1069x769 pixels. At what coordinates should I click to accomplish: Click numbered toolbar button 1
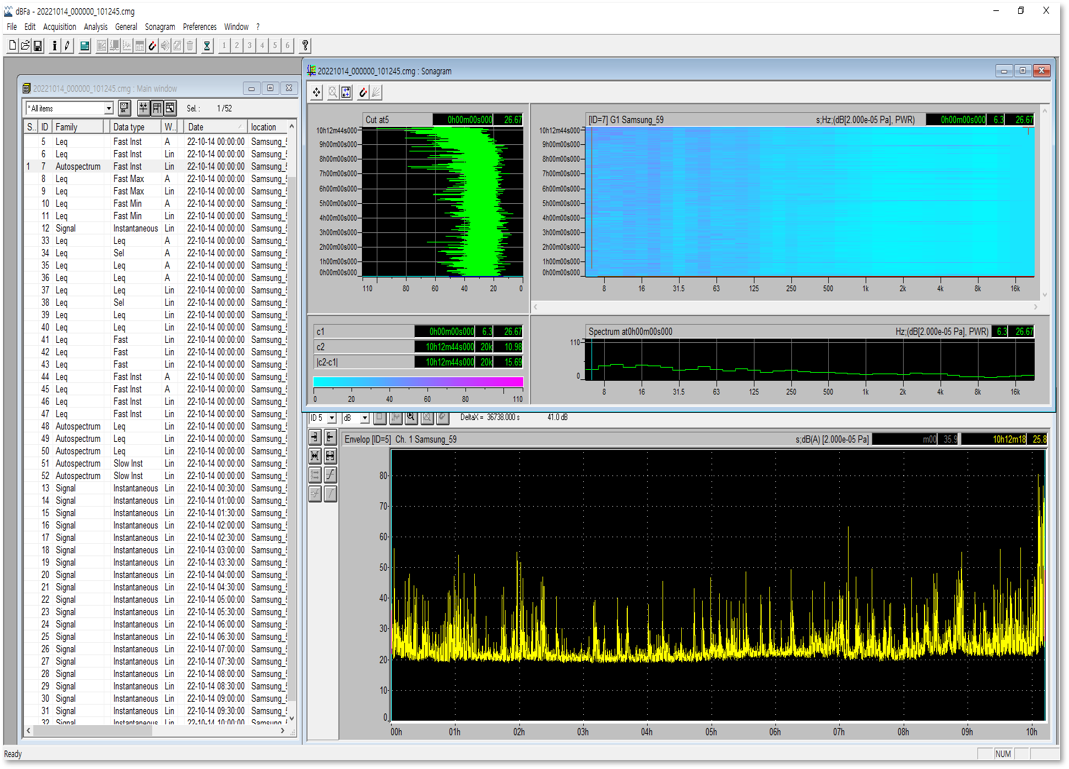(x=223, y=46)
